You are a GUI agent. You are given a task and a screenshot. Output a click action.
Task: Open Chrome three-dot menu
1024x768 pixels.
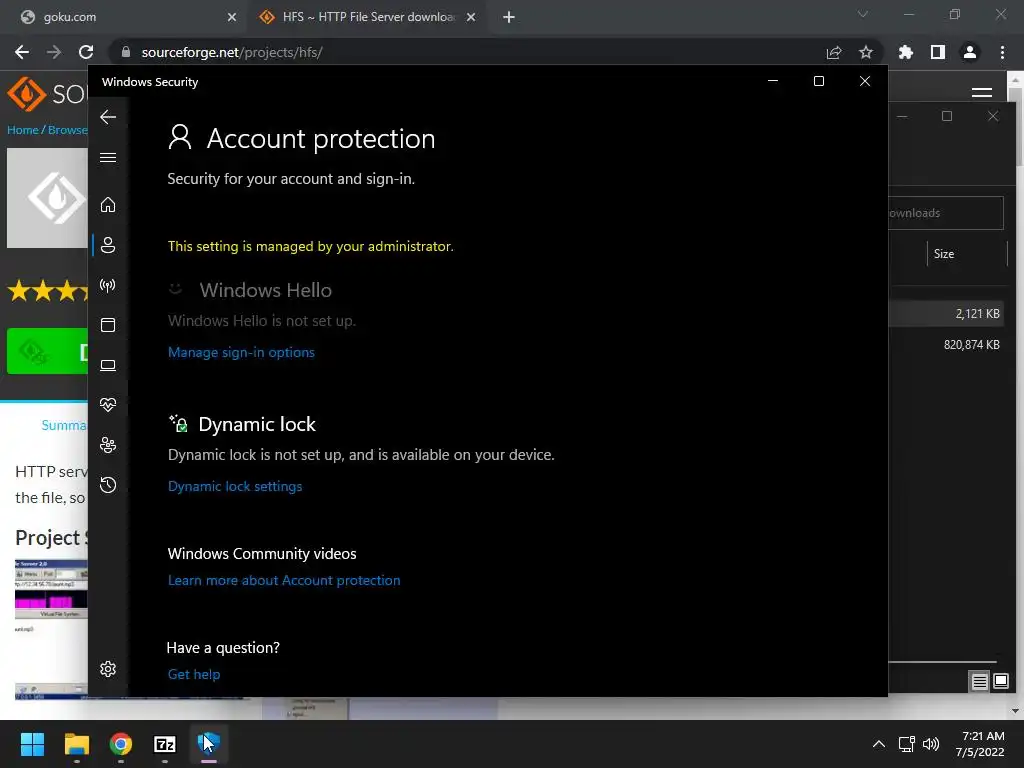click(x=1002, y=52)
